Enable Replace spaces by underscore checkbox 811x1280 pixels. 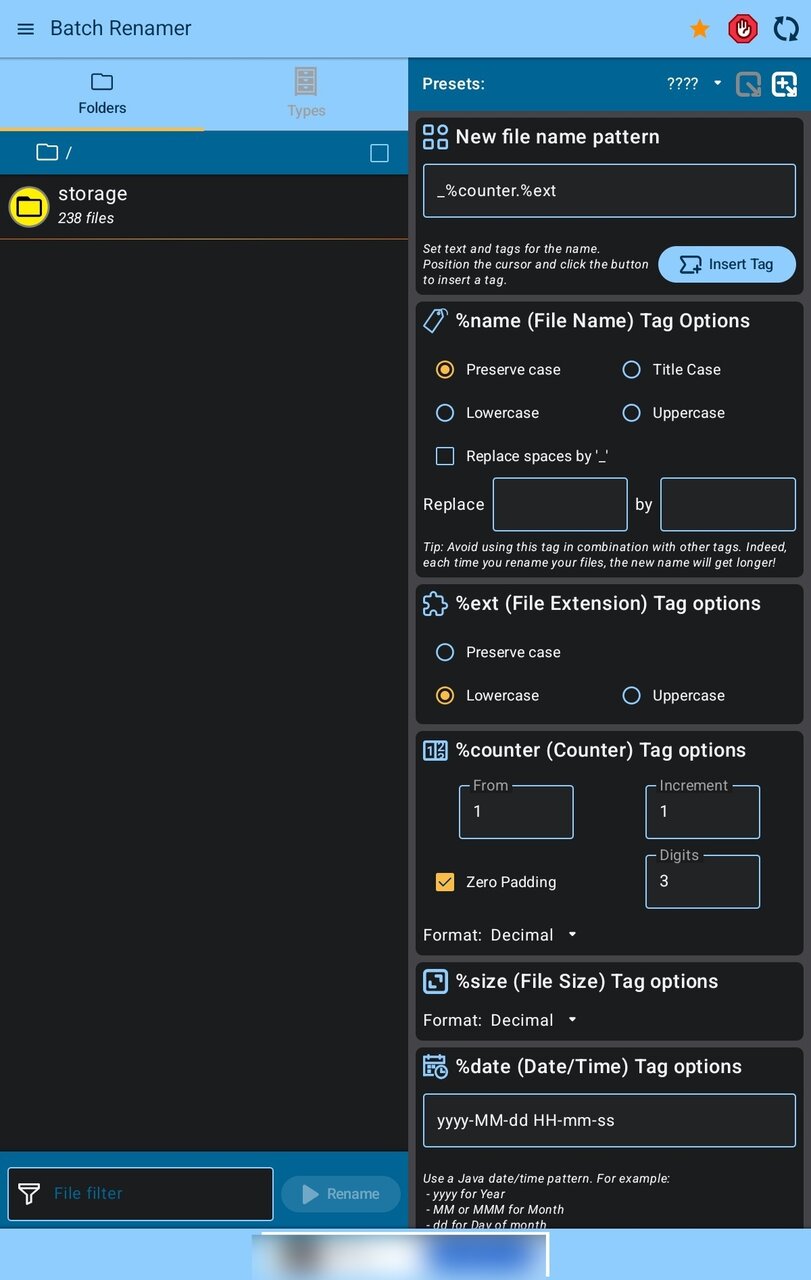click(x=445, y=456)
